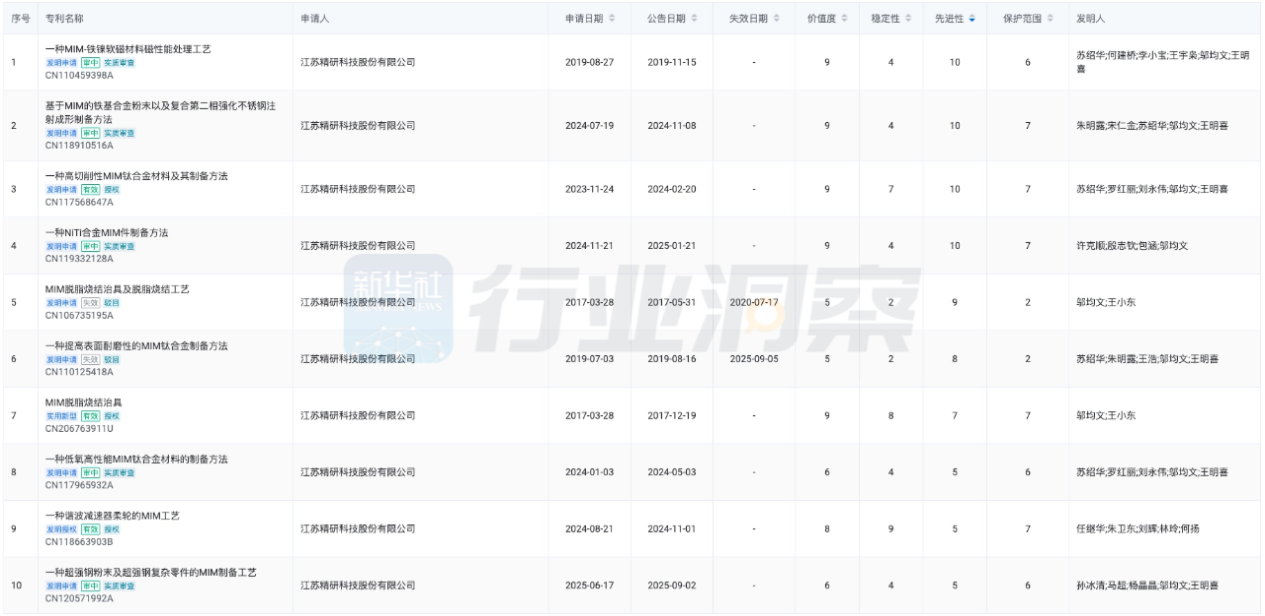Click the 审中 status tag in row 1
Screen dimensions: 1265x616
tap(90, 62)
